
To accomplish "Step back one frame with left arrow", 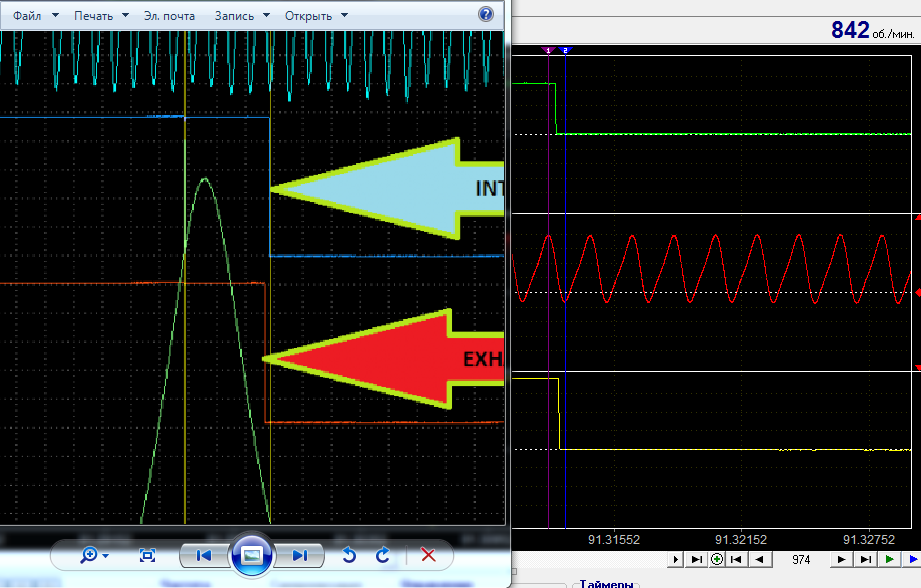I will [759, 559].
